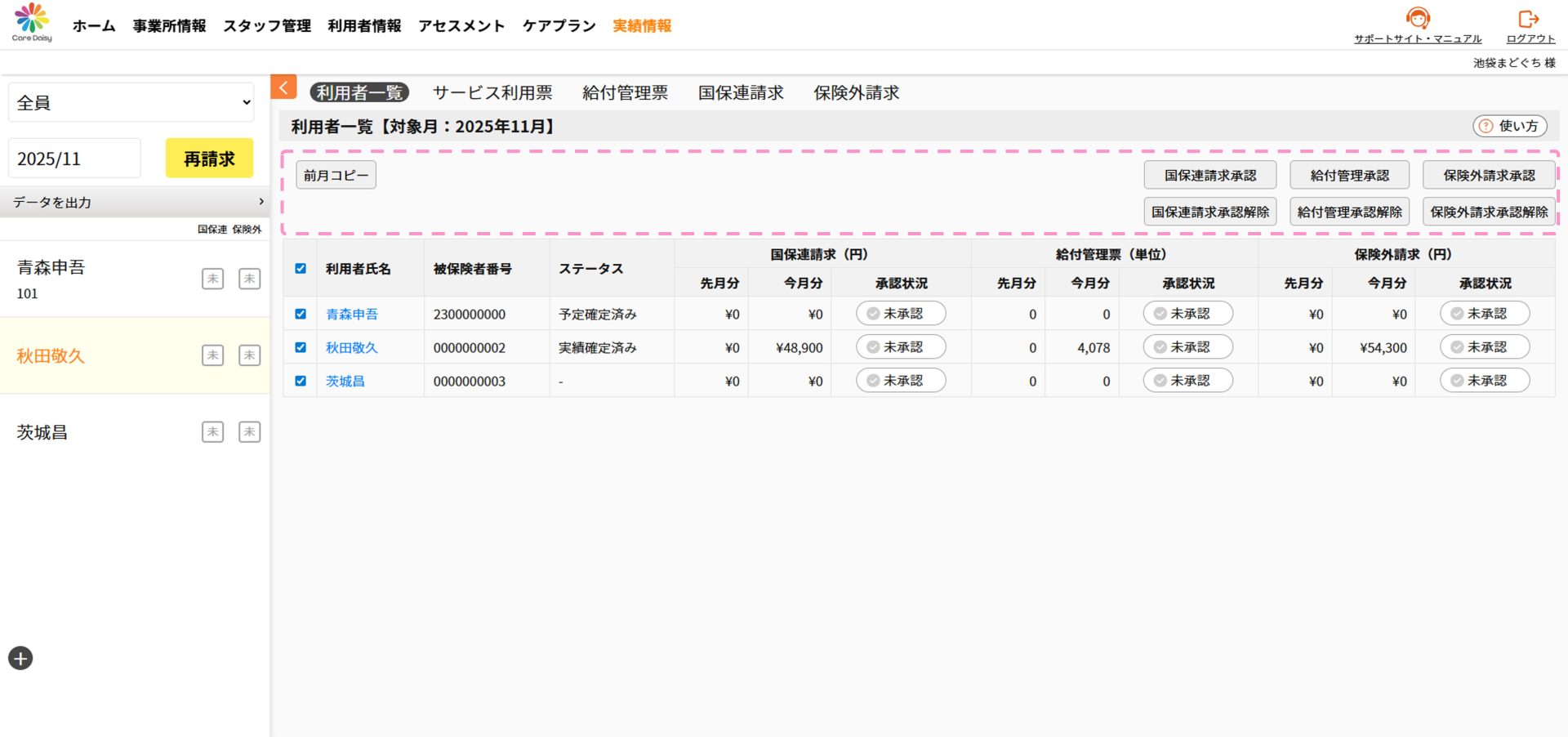Open the support site manual headset icon
The width and height of the screenshot is (1568, 737).
(1418, 19)
